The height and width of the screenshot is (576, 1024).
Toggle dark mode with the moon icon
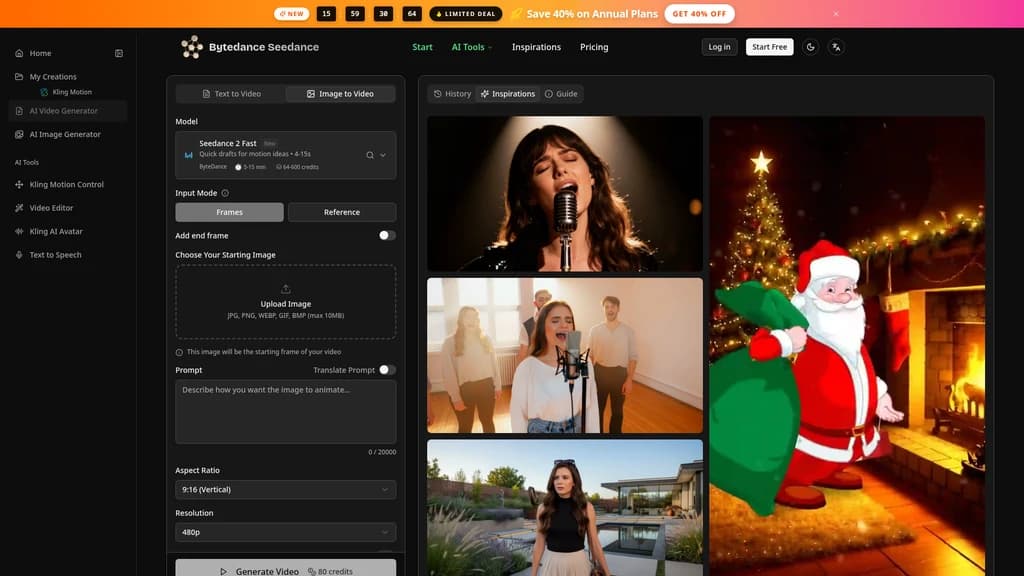810,47
